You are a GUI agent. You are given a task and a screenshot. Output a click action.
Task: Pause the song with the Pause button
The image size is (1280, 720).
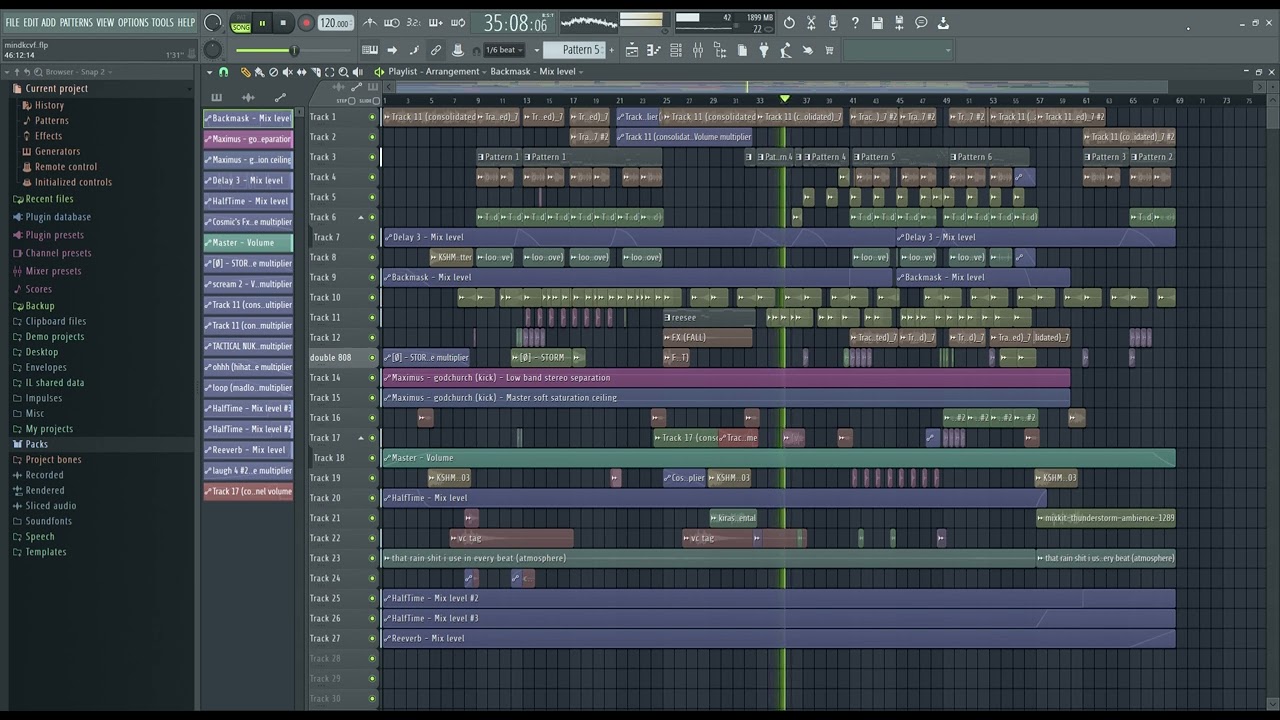pos(262,23)
